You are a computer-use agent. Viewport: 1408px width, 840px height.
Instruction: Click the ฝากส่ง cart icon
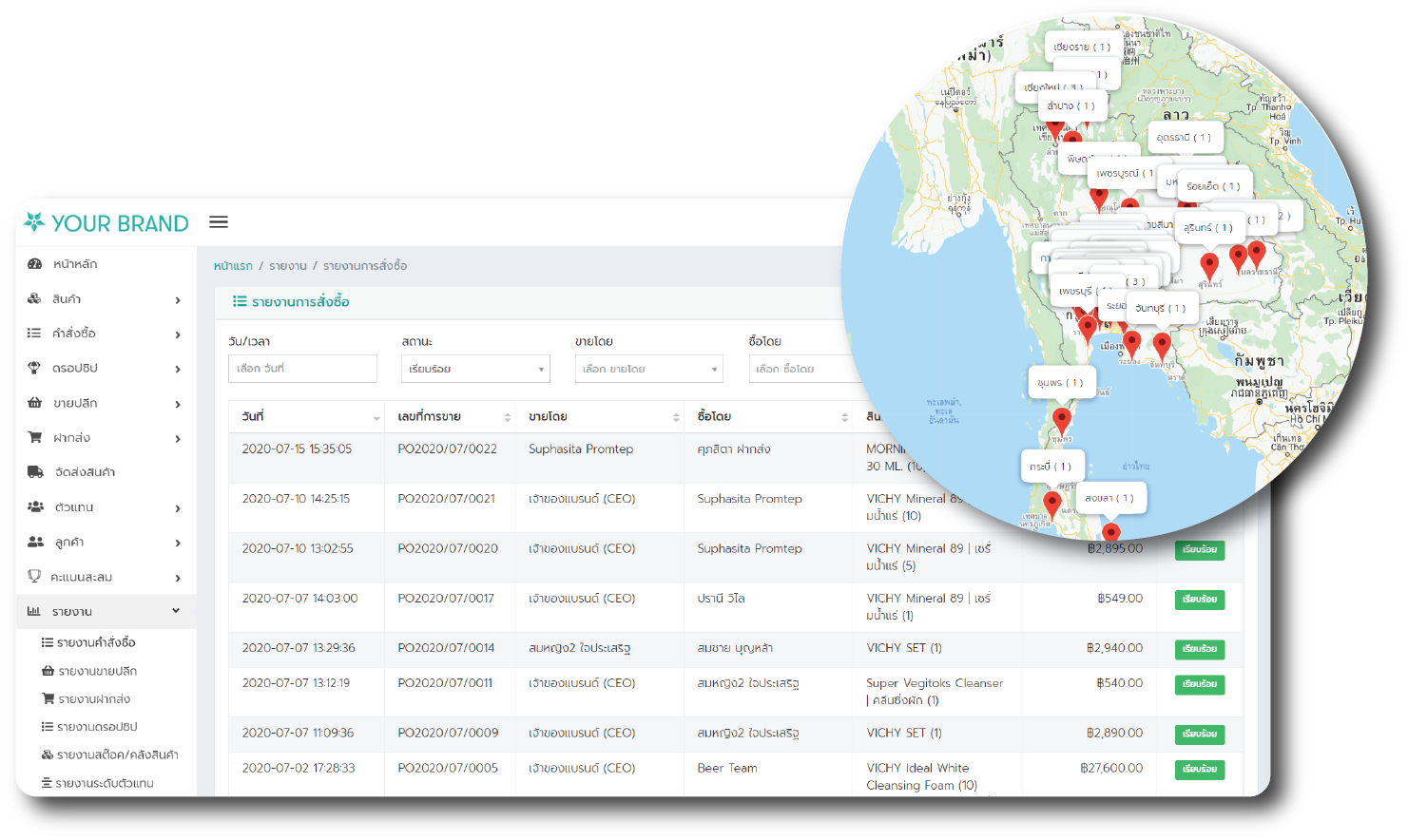(x=35, y=437)
